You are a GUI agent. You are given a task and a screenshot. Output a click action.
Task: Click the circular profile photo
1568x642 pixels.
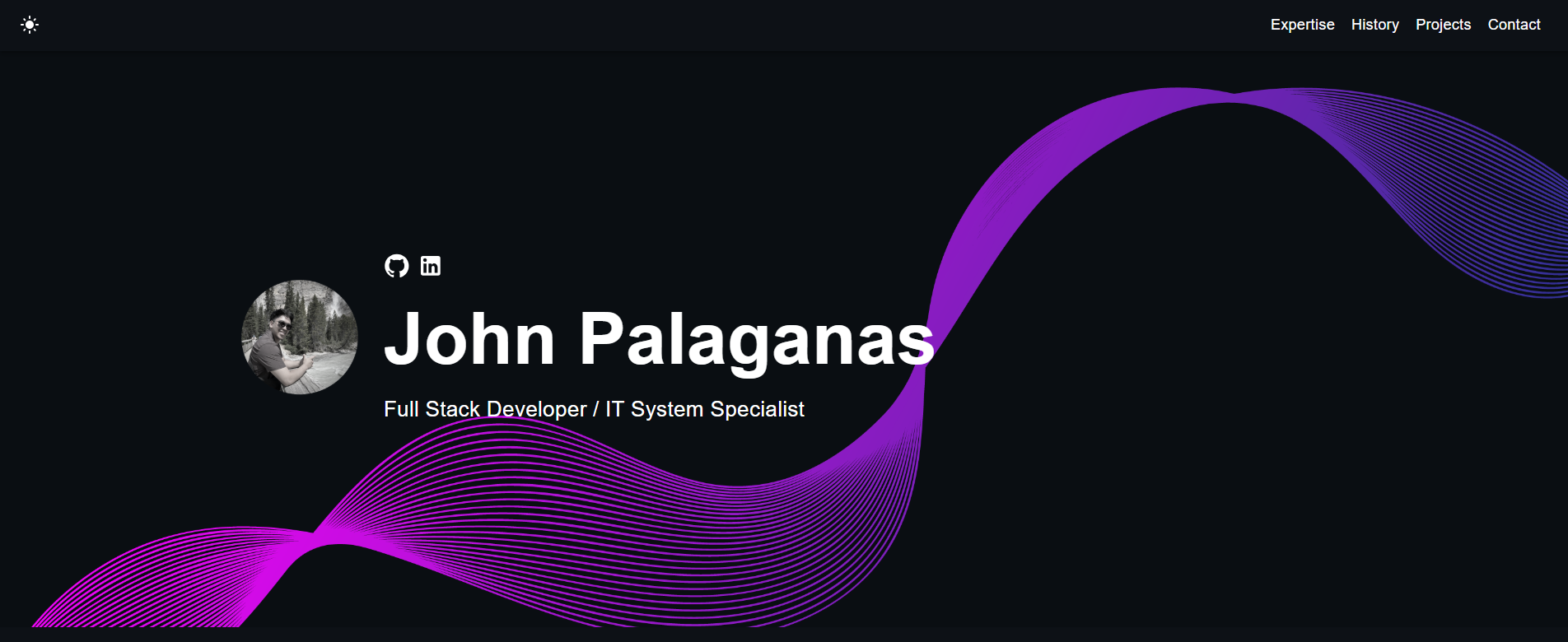tap(300, 337)
